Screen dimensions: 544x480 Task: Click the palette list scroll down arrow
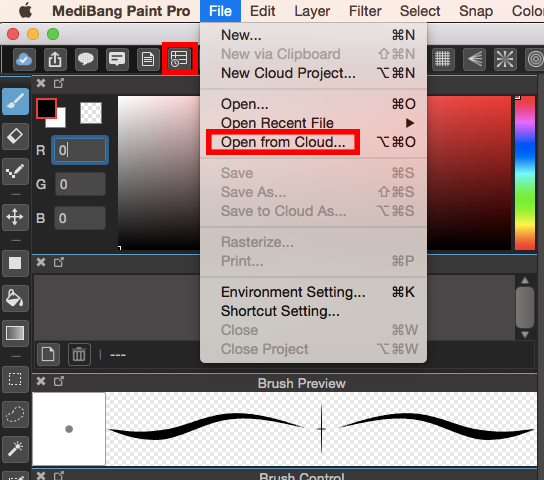coord(525,335)
